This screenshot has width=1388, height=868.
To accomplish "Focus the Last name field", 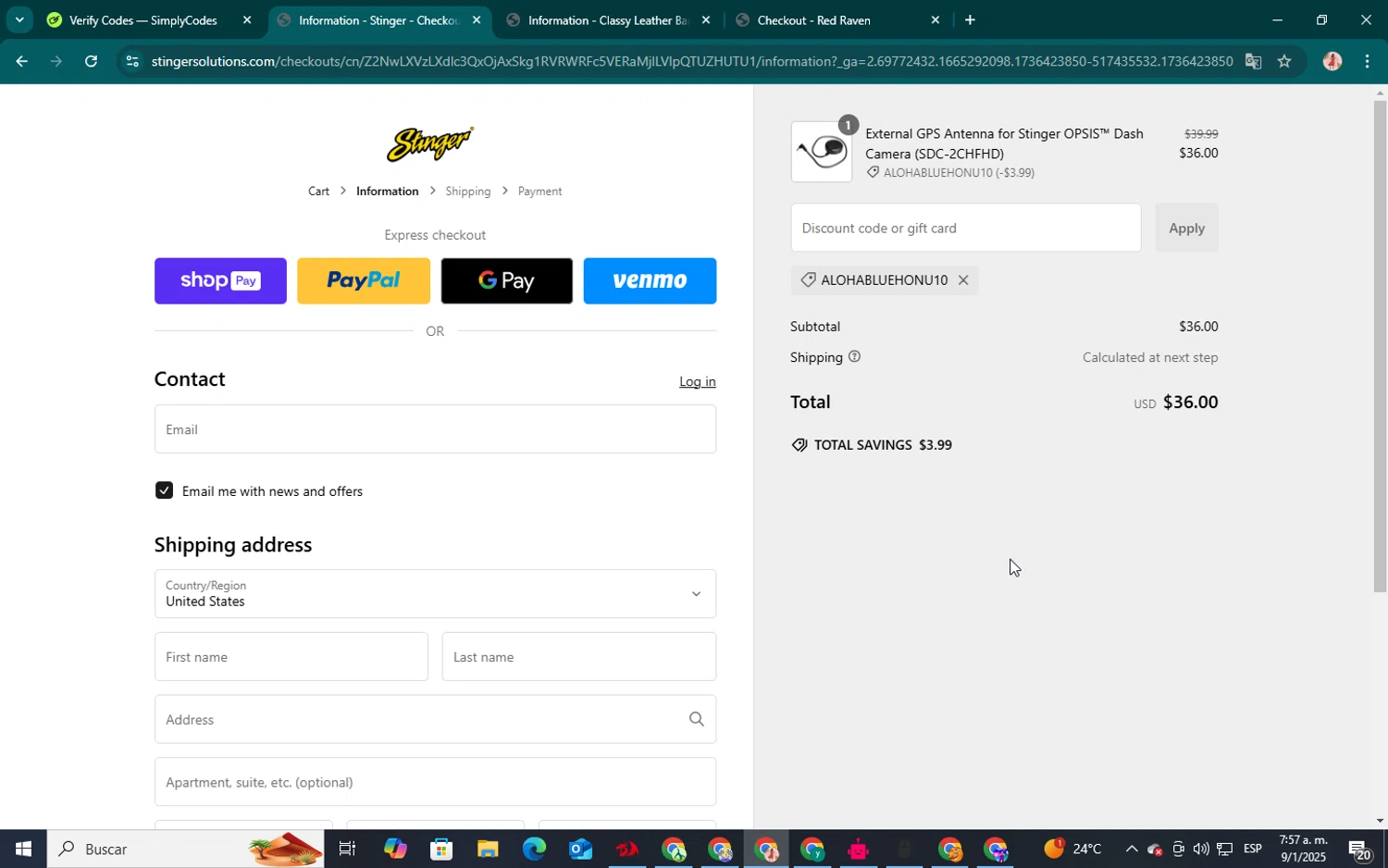I will (578, 657).
